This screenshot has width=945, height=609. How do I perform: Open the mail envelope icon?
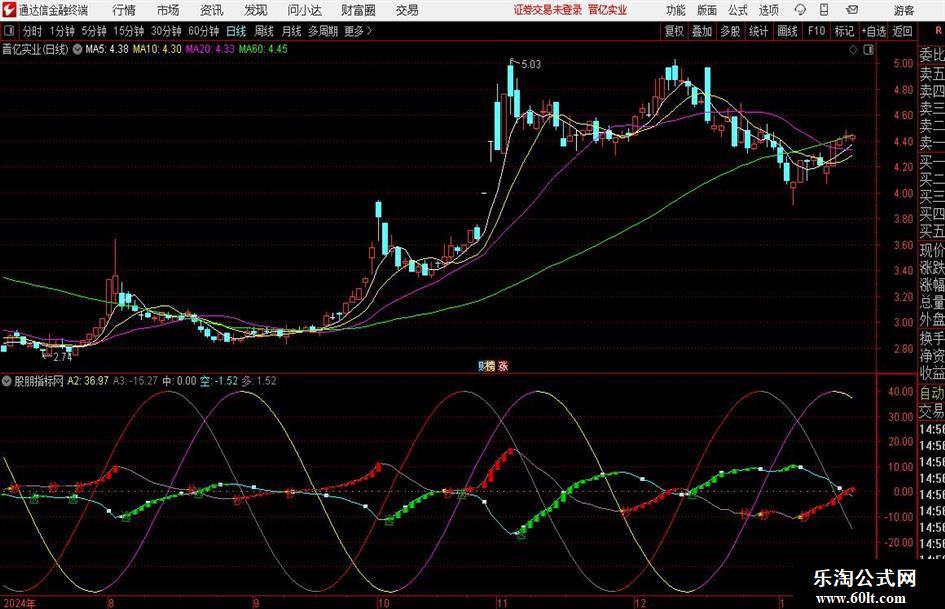[x=852, y=10]
